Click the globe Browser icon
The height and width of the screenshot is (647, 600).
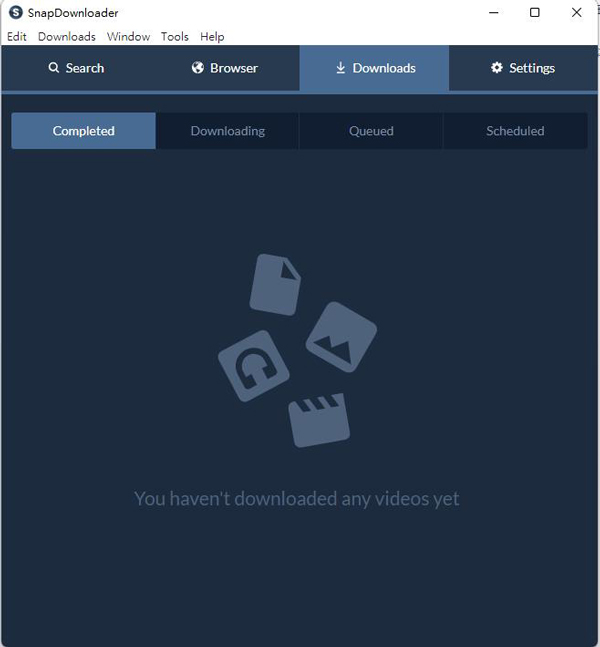point(198,68)
